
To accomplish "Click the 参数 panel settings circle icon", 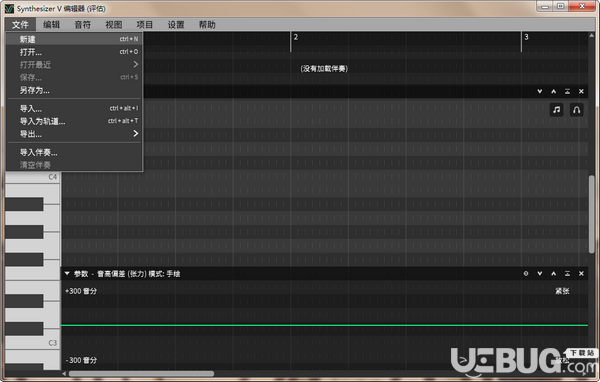I will (x=526, y=273).
